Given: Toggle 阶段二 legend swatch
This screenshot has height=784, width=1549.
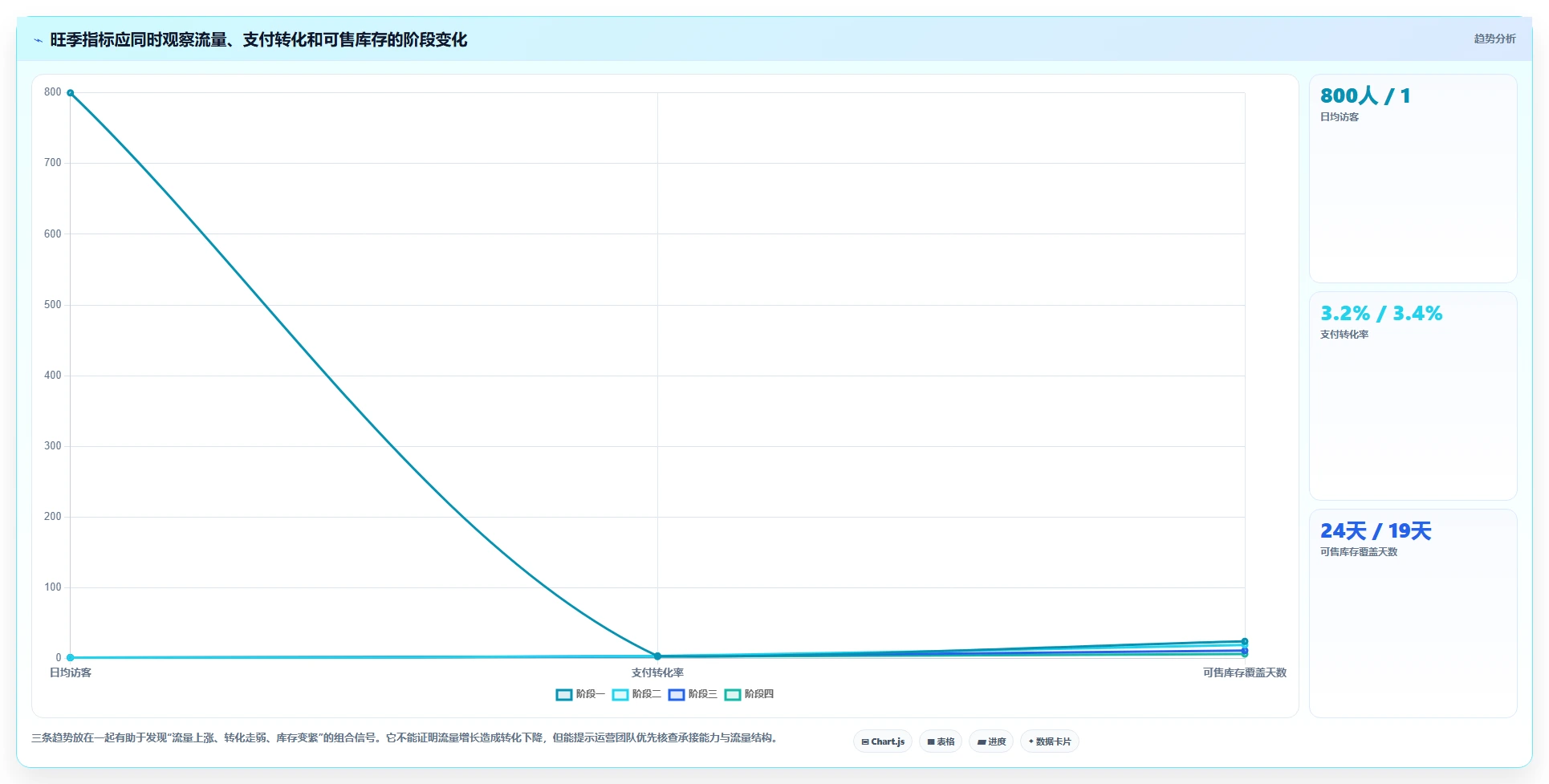Looking at the screenshot, I should (620, 694).
